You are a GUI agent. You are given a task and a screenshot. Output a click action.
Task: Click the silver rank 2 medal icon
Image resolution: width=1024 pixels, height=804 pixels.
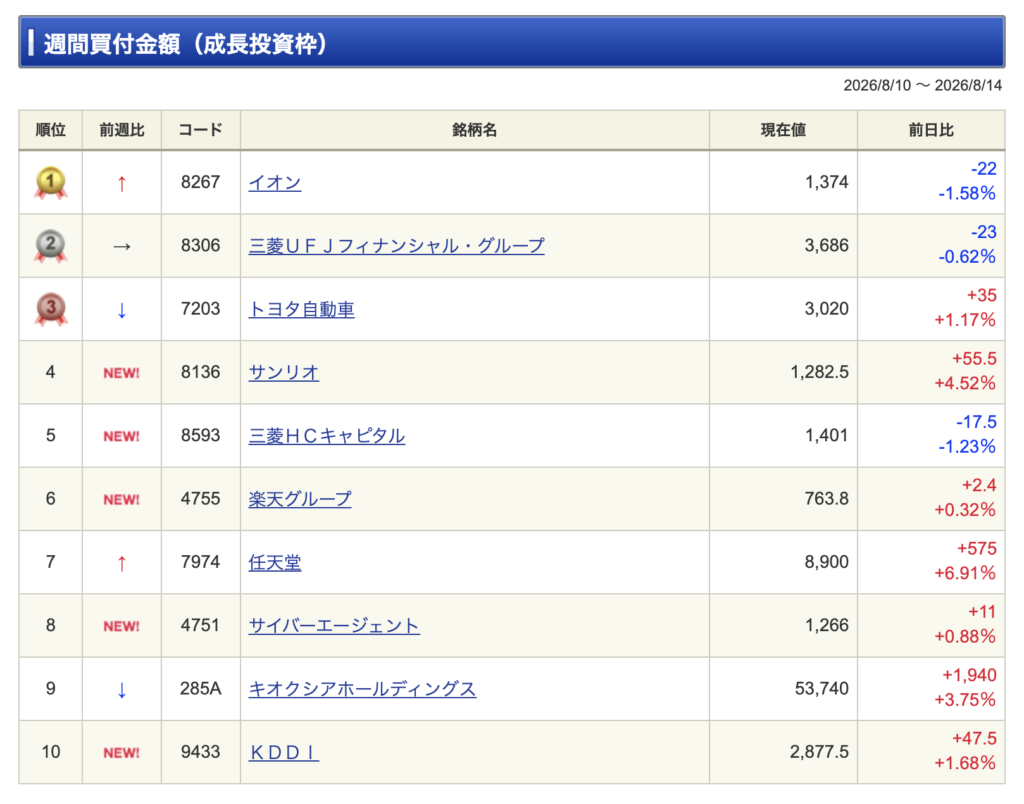pyautogui.click(x=50, y=246)
